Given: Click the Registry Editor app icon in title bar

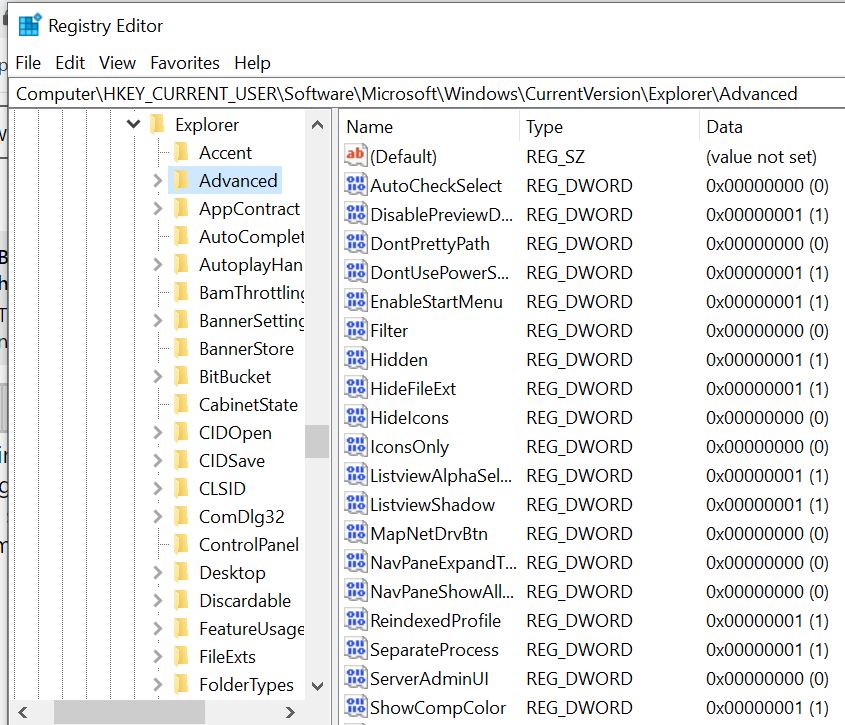Looking at the screenshot, I should (x=30, y=25).
